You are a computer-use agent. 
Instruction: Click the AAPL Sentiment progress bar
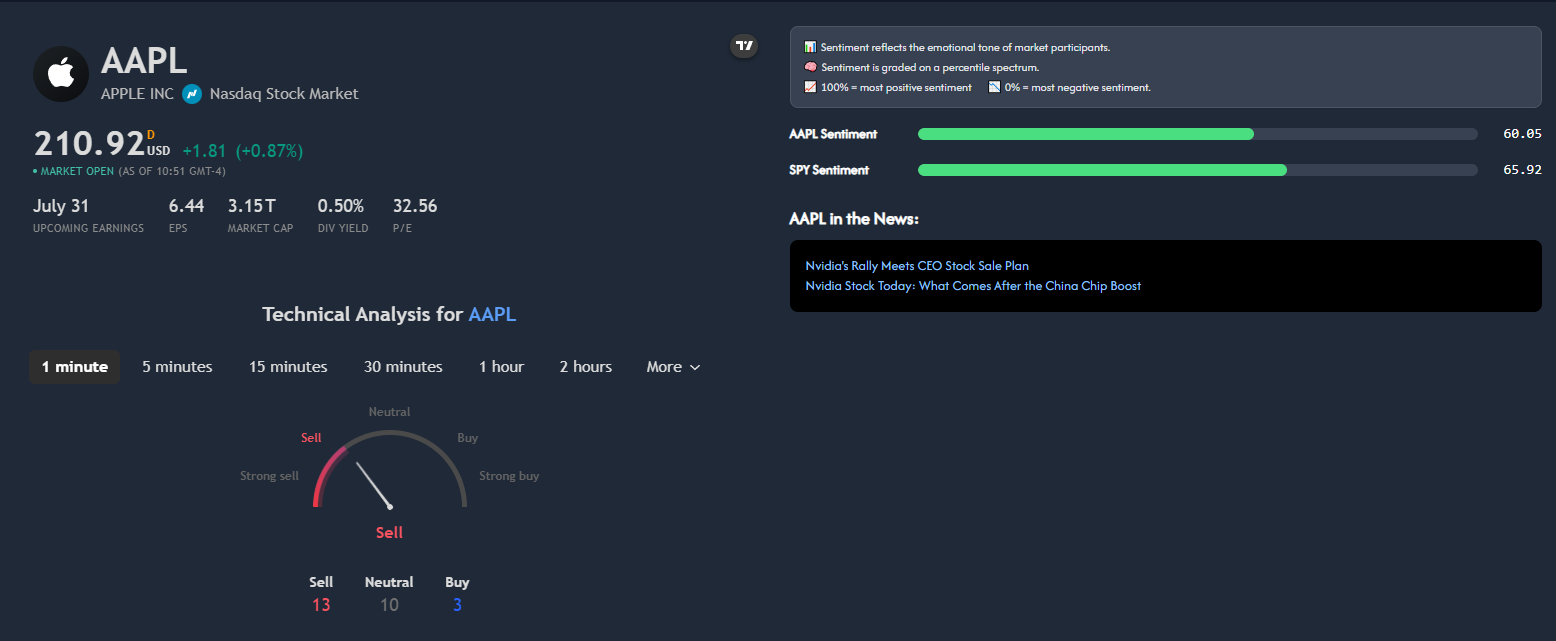tap(1197, 134)
